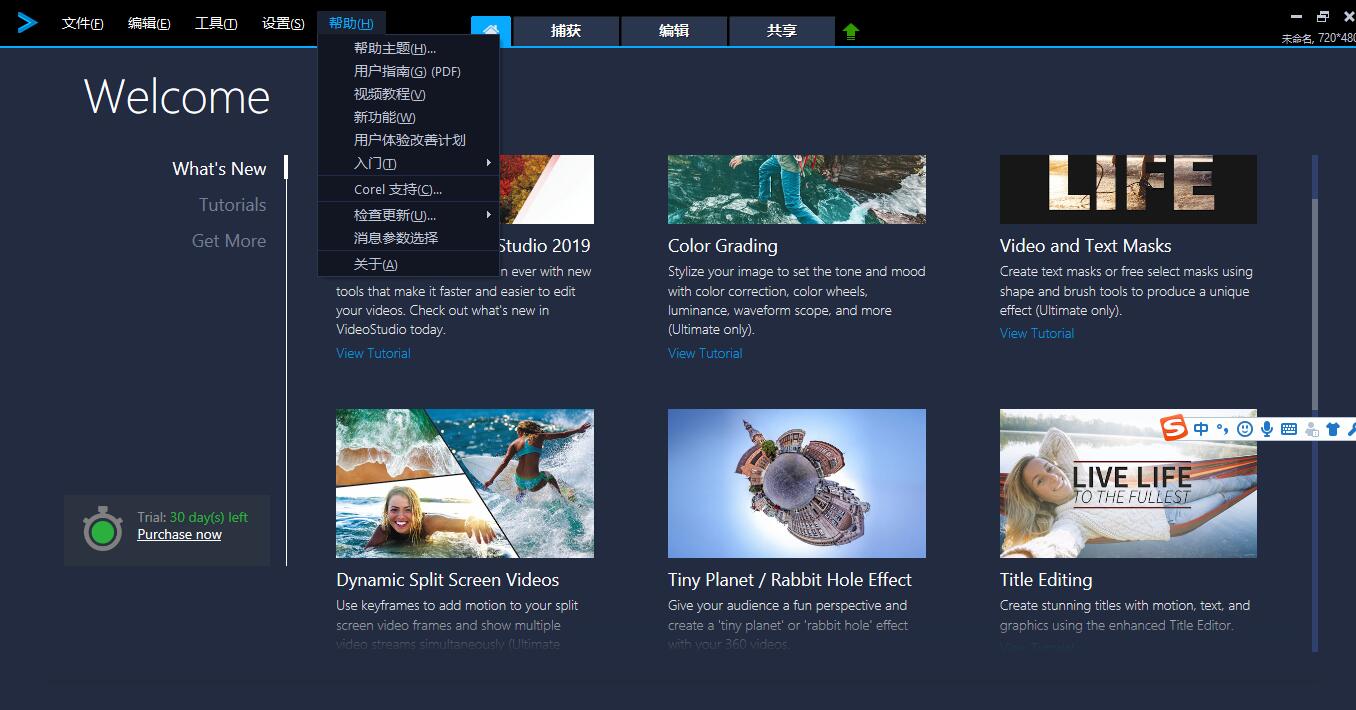Expand the 入门 submenu
This screenshot has height=710, width=1356.
coord(408,163)
